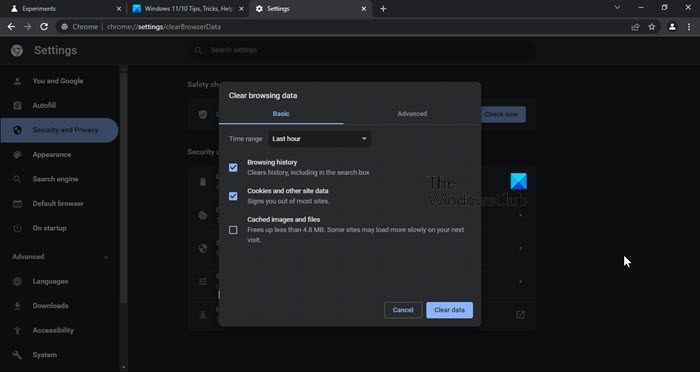The width and height of the screenshot is (700, 373).
Task: Click the sidebar scrollbar down arrow
Action: [x=124, y=367]
